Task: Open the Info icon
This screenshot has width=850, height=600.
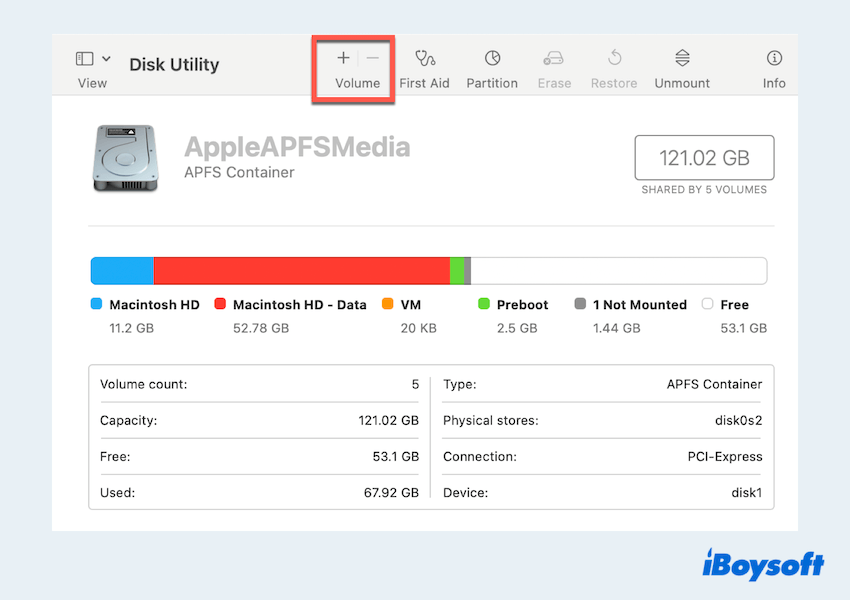Action: (774, 58)
